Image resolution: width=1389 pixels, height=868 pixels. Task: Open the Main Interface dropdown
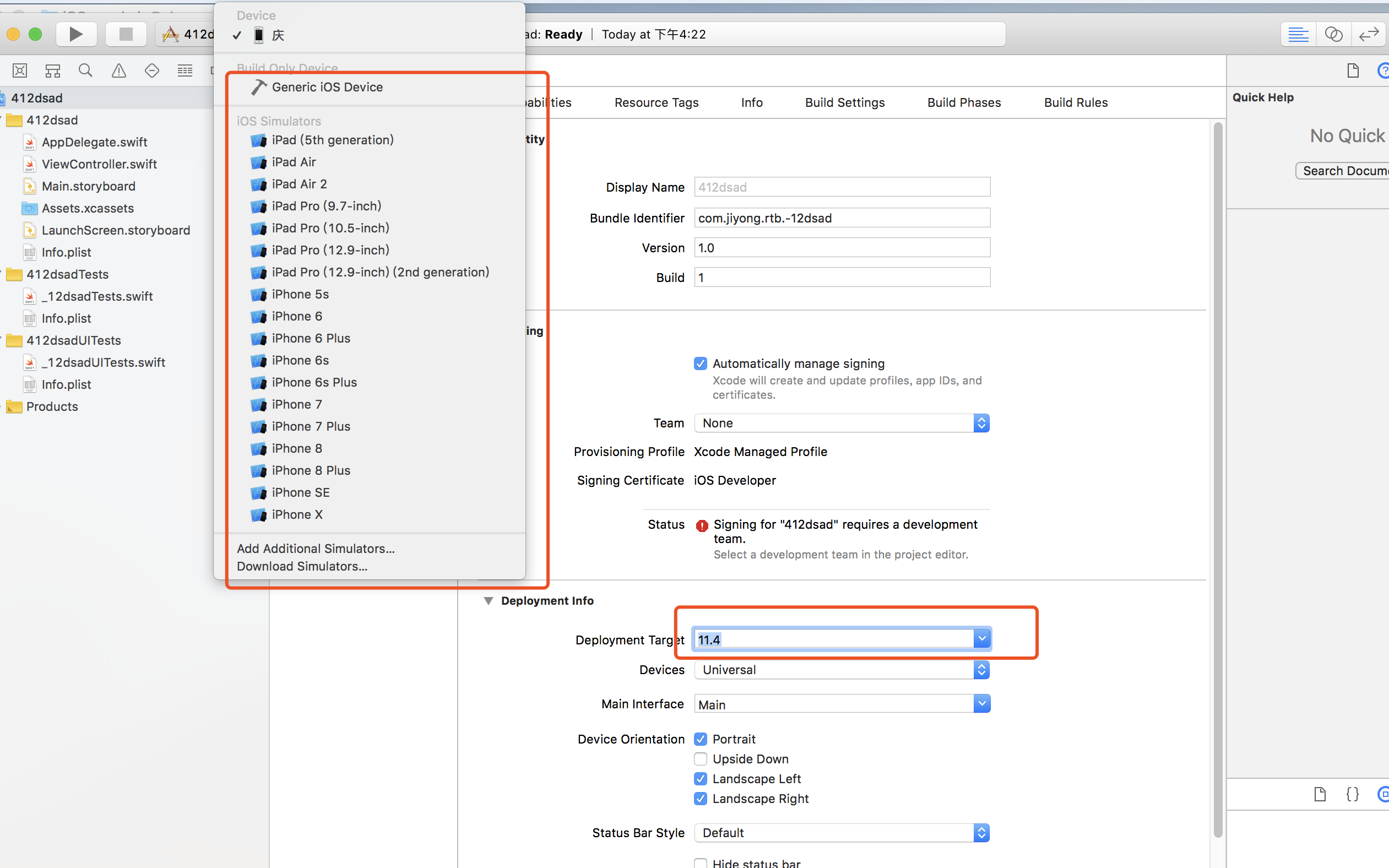(x=981, y=704)
